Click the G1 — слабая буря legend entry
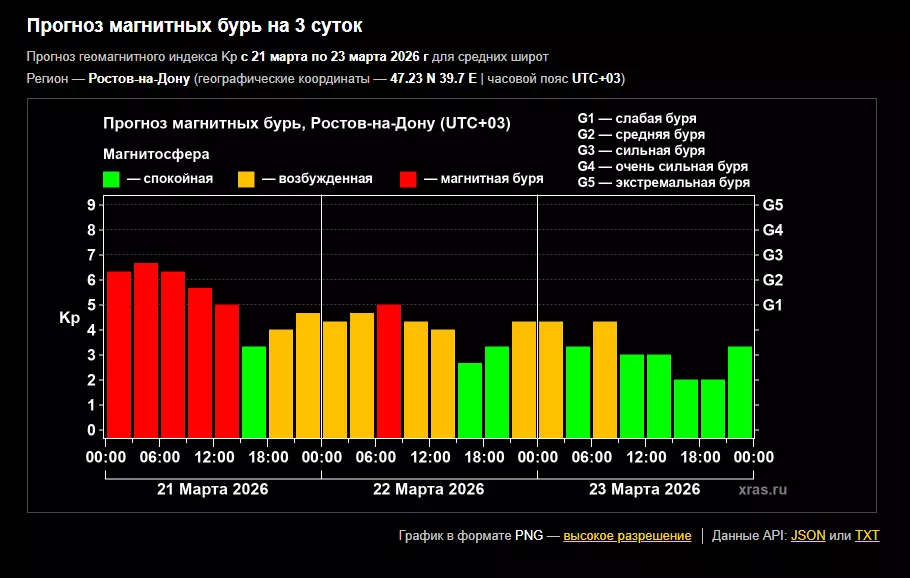Screen dimensions: 910x578 pos(637,119)
